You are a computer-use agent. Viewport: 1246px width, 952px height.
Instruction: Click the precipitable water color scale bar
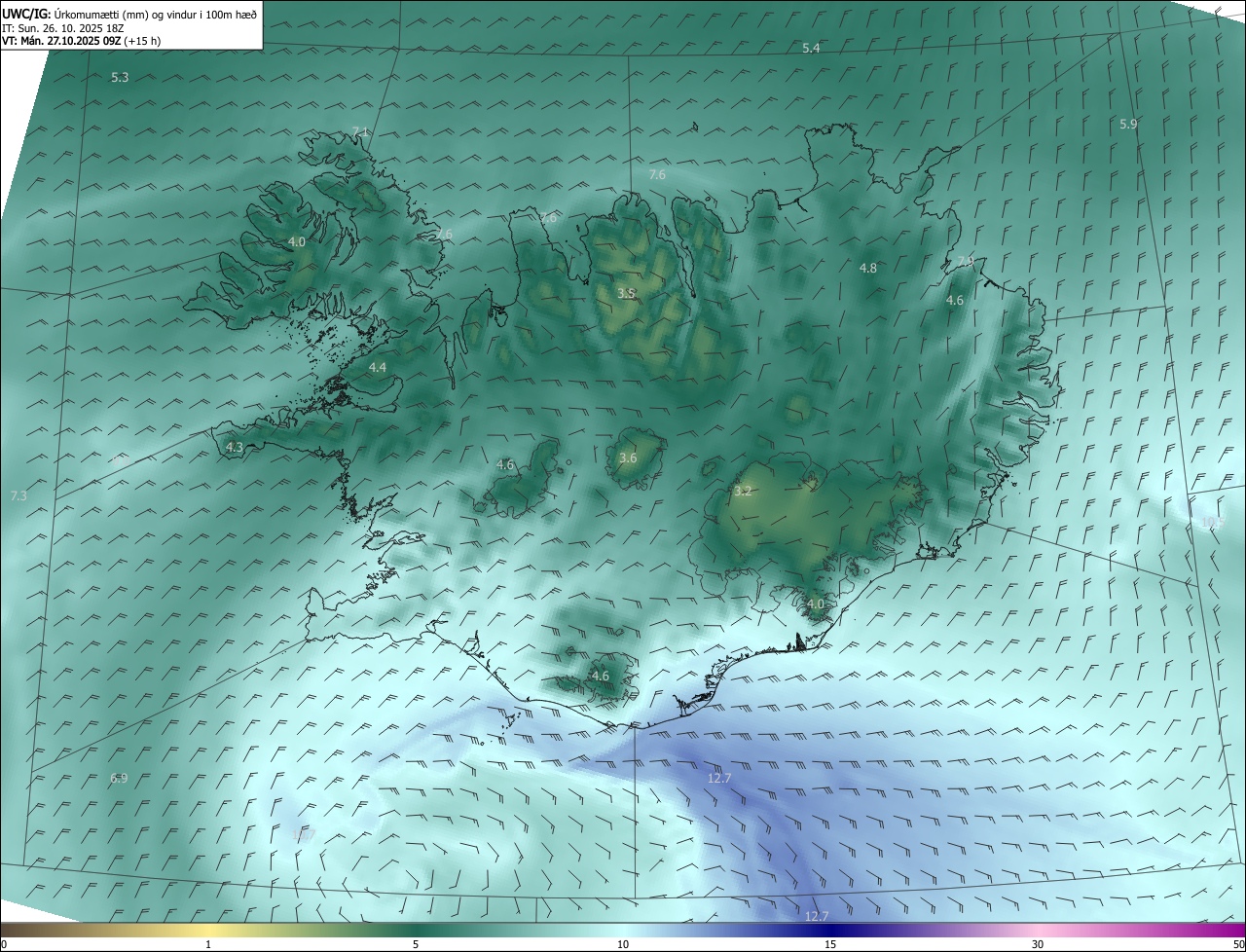pos(623,930)
